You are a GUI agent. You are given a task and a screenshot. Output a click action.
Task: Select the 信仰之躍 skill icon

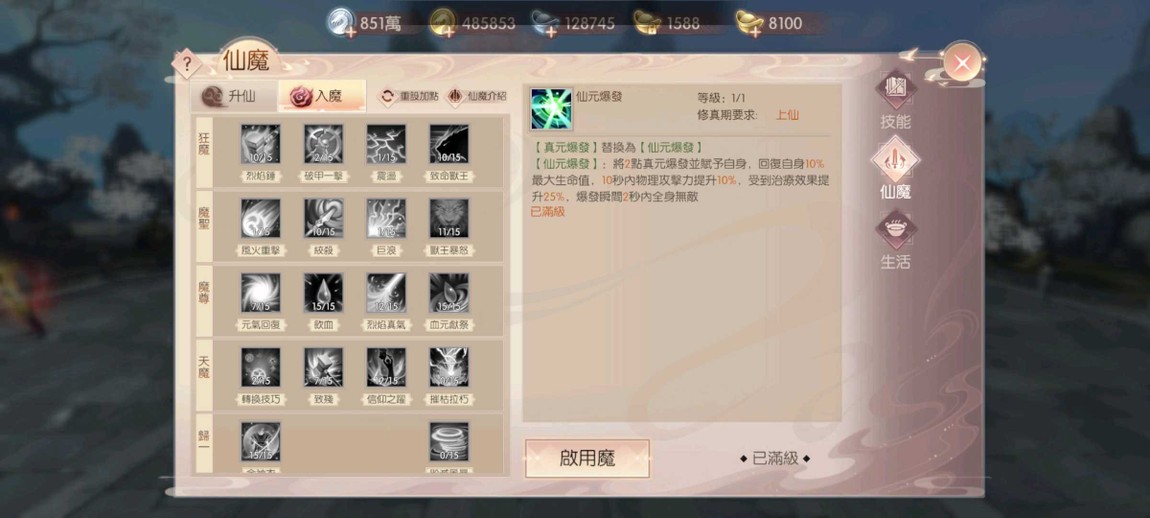[x=386, y=367]
